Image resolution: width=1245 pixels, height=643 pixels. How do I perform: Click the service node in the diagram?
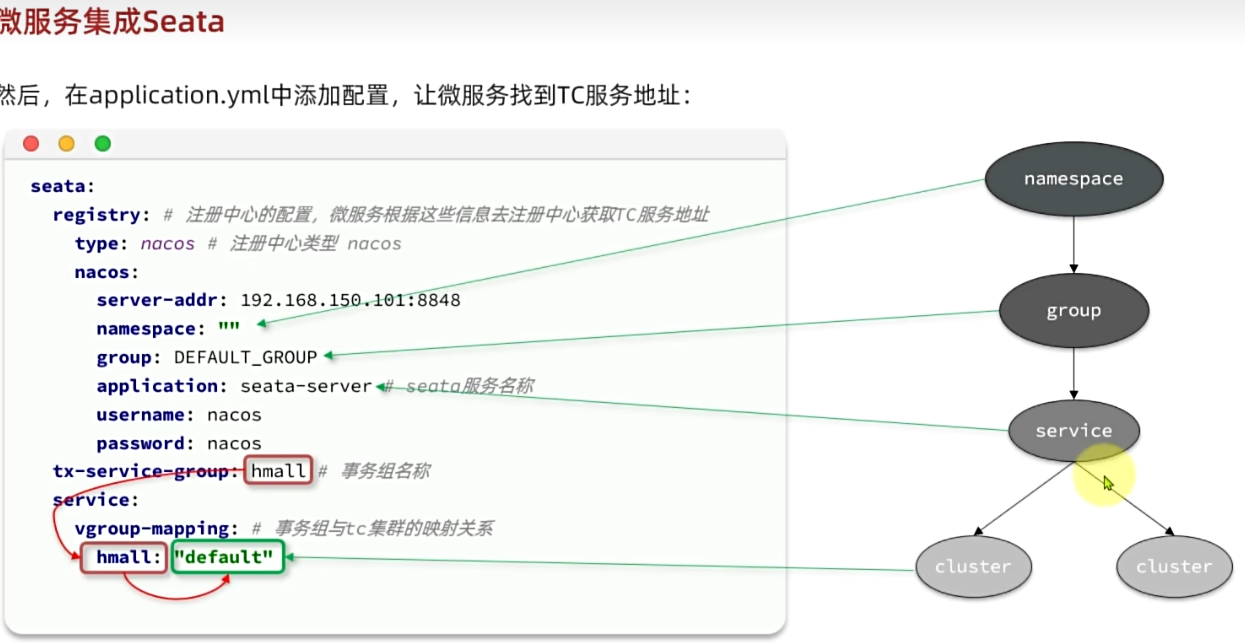pos(1073,431)
